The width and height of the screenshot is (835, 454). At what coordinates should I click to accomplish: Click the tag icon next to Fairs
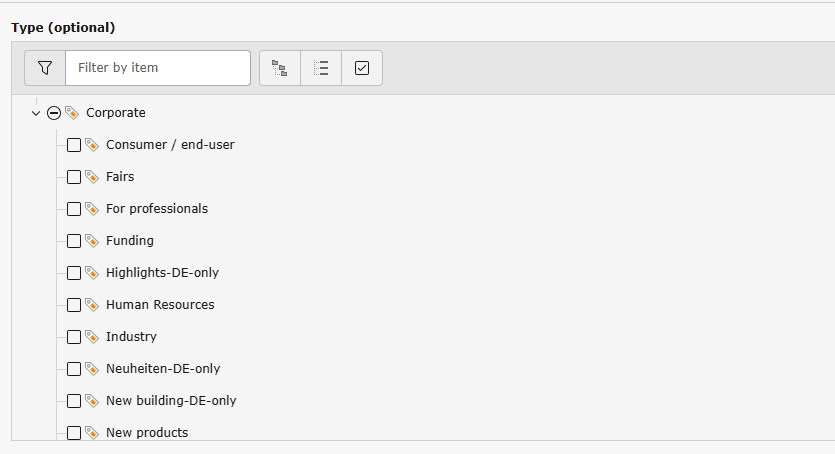tap(92, 177)
